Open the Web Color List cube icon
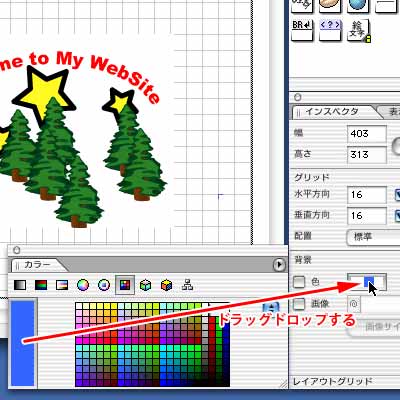The width and height of the screenshot is (400, 400). 146,285
